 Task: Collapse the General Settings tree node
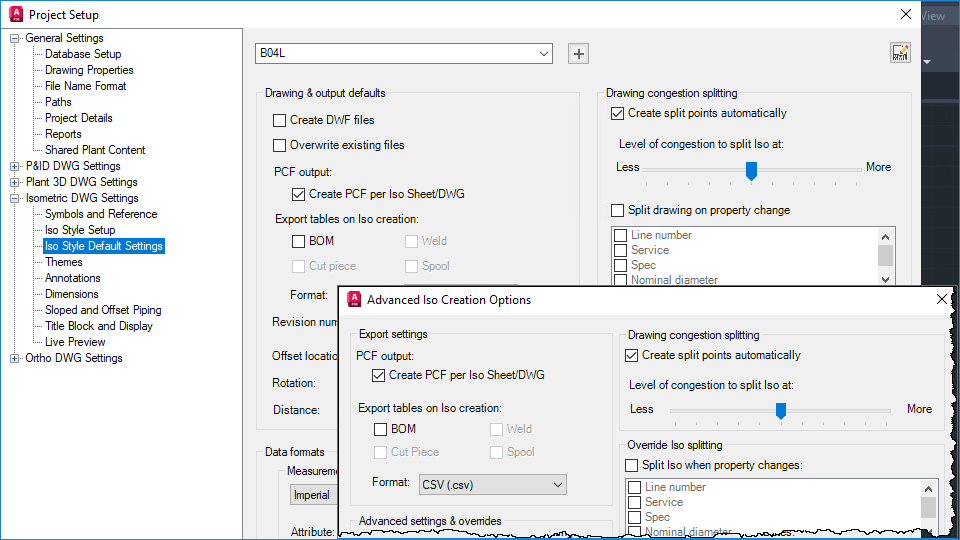click(x=14, y=38)
